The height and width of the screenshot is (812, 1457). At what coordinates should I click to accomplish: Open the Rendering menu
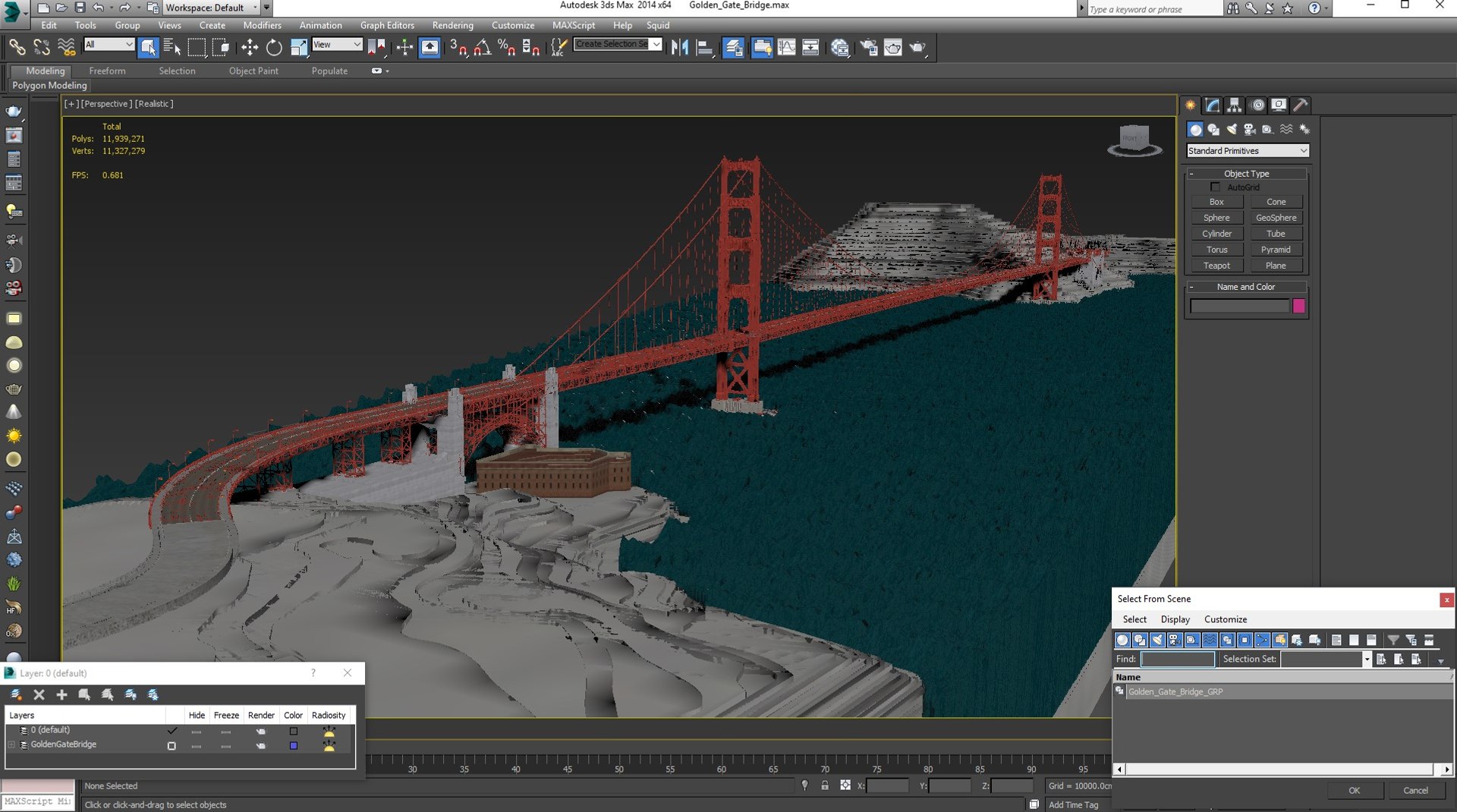(452, 25)
